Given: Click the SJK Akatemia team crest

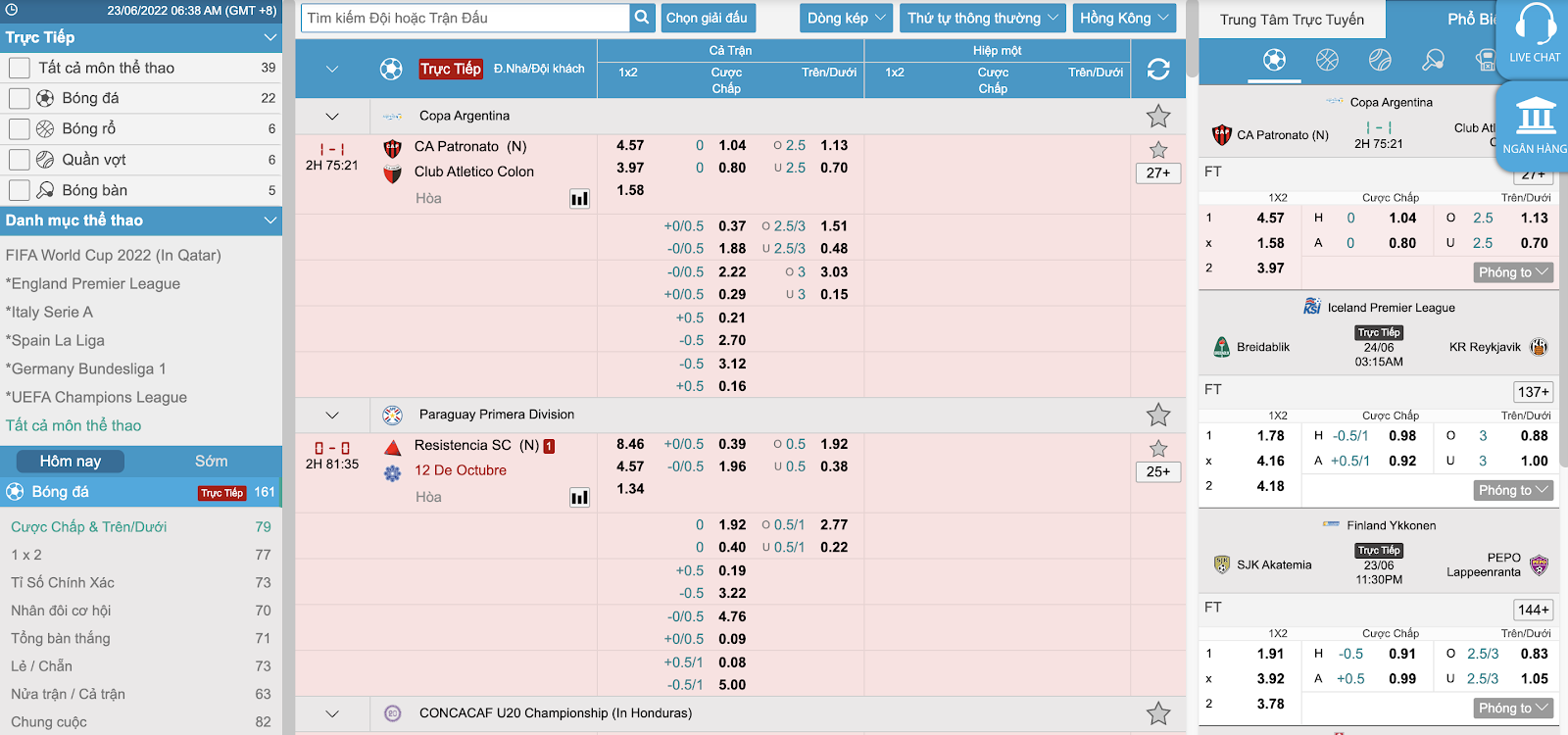Looking at the screenshot, I should 1222,564.
